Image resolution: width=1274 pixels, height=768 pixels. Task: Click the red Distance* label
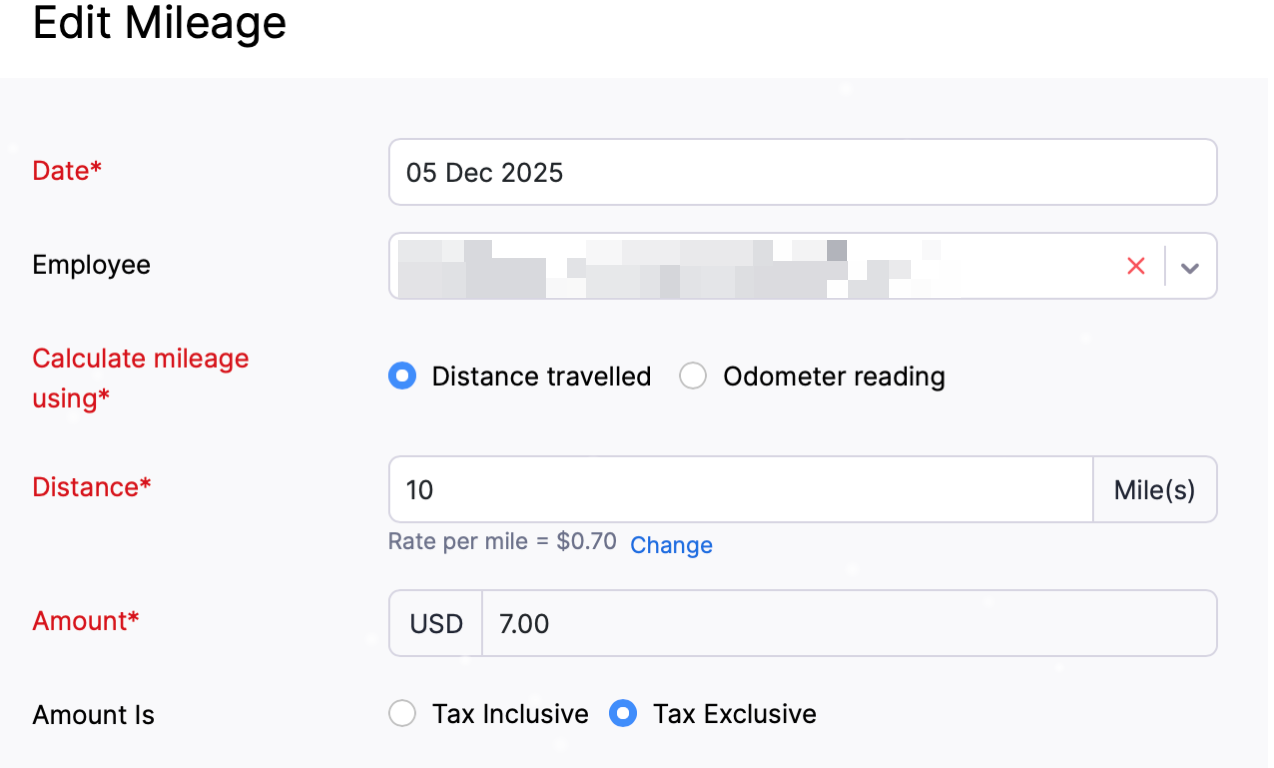click(92, 487)
